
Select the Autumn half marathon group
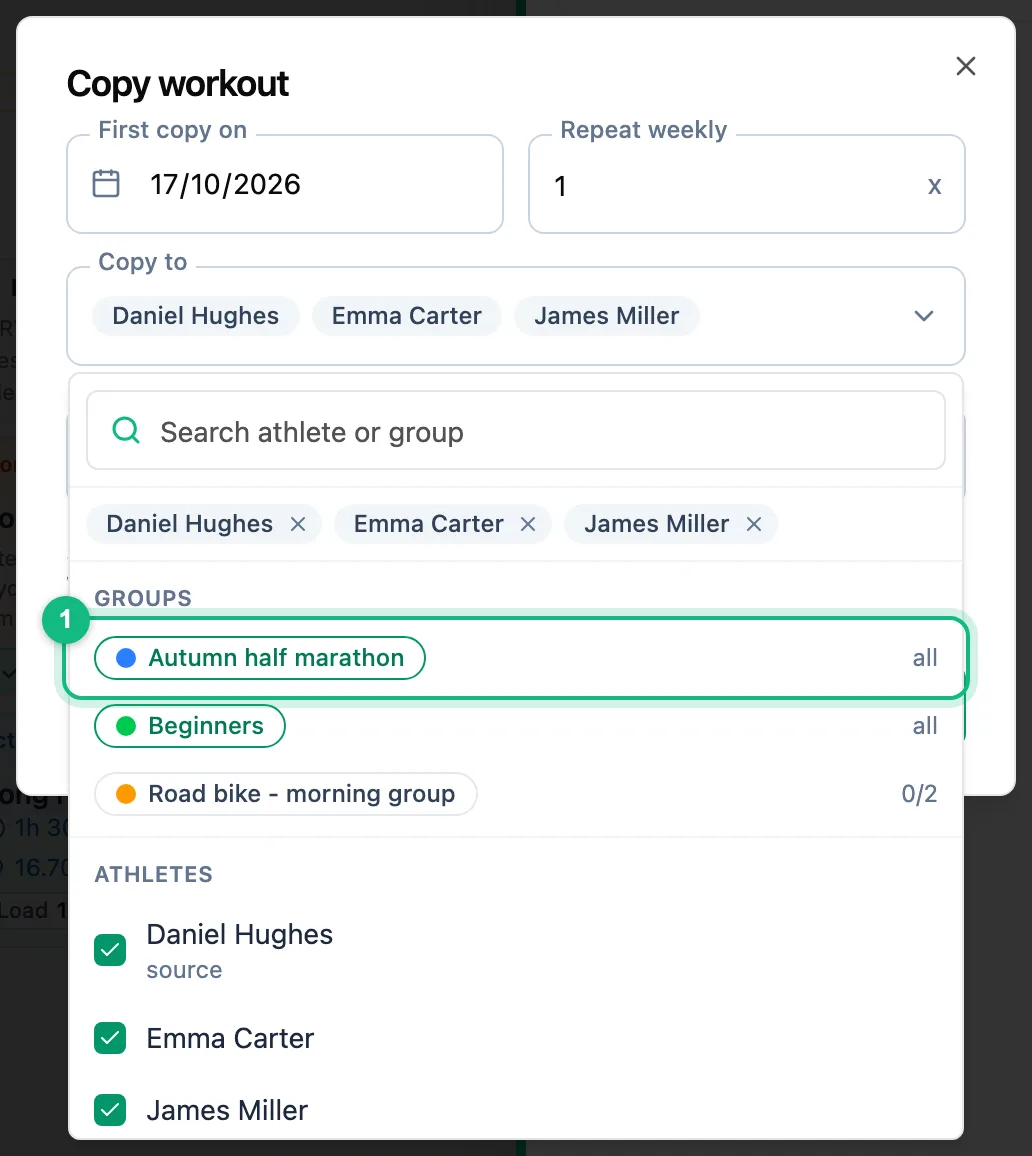click(259, 658)
